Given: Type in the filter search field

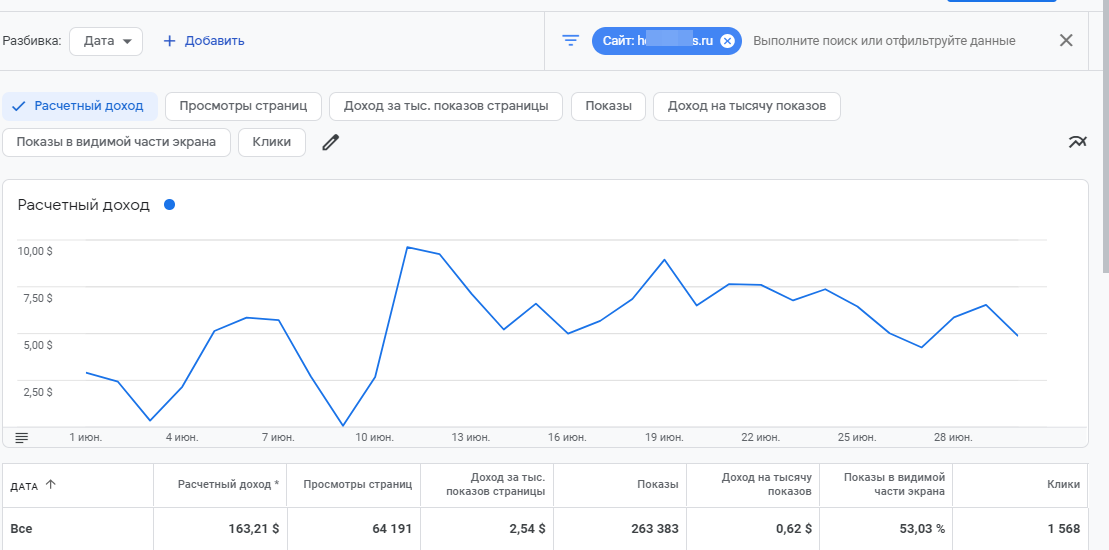Looking at the screenshot, I should tap(883, 41).
